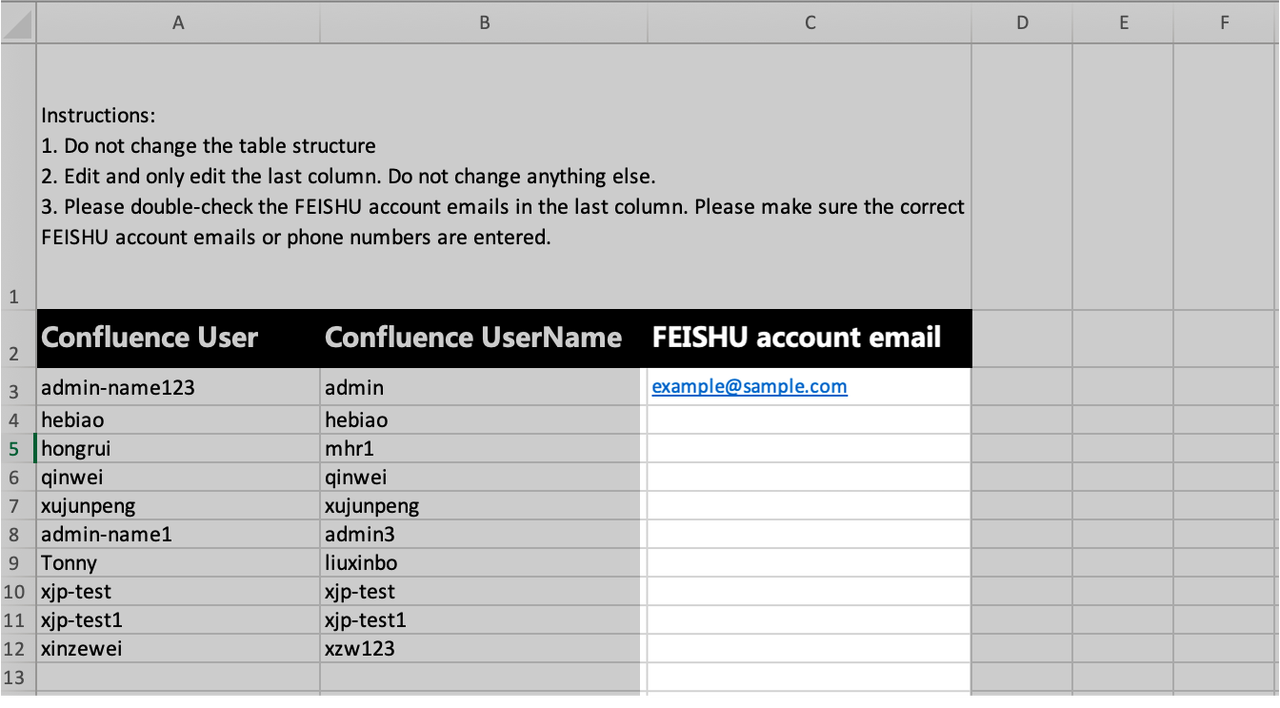Select the cell containing 'xzw123'
This screenshot has width=1280, height=708.
click(484, 649)
